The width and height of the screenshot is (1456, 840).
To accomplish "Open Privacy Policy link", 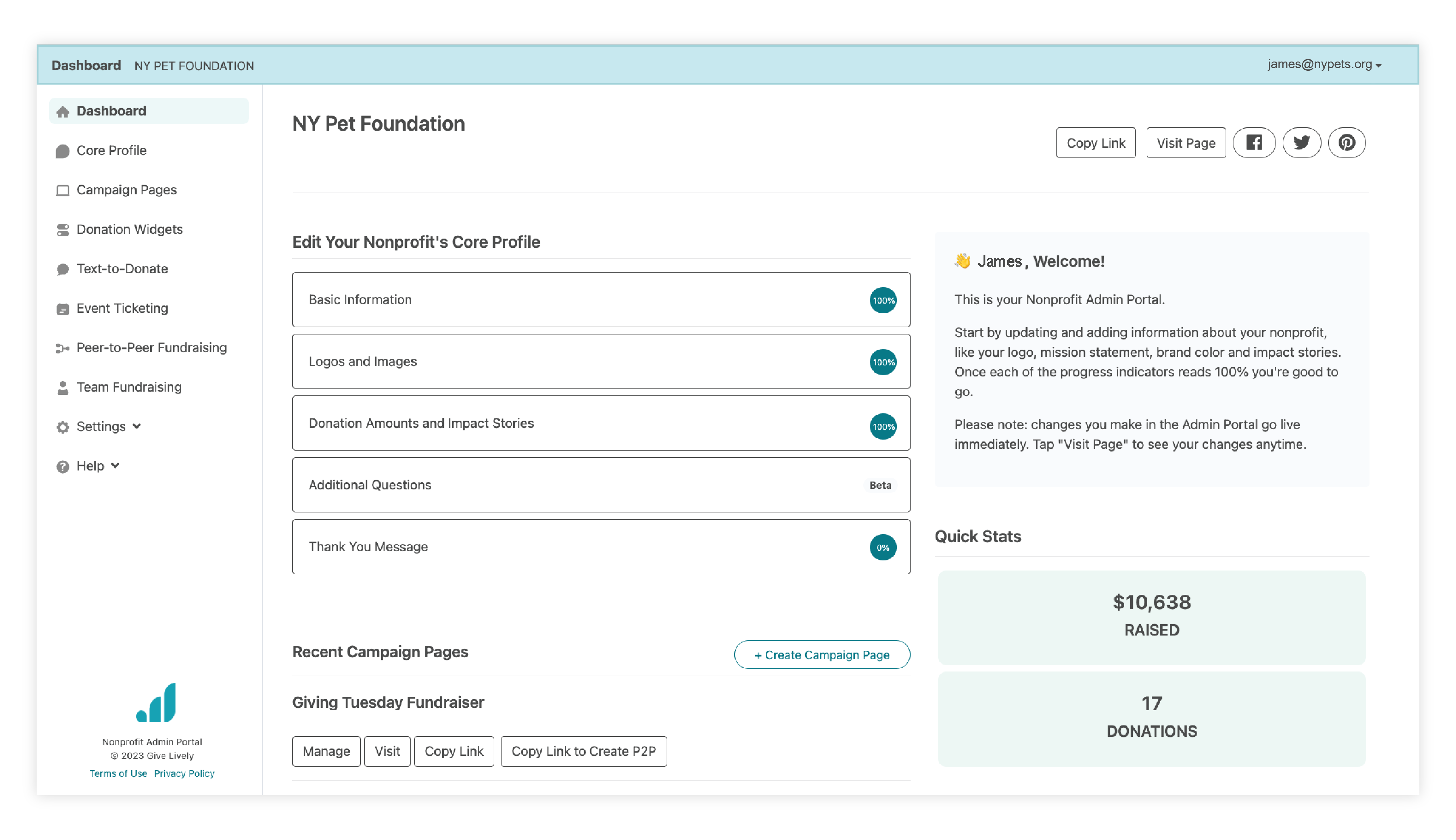I will pos(184,773).
